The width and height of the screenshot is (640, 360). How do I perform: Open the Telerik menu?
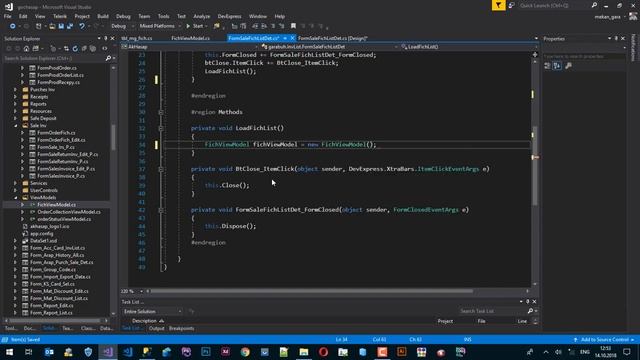tap(60, 16)
